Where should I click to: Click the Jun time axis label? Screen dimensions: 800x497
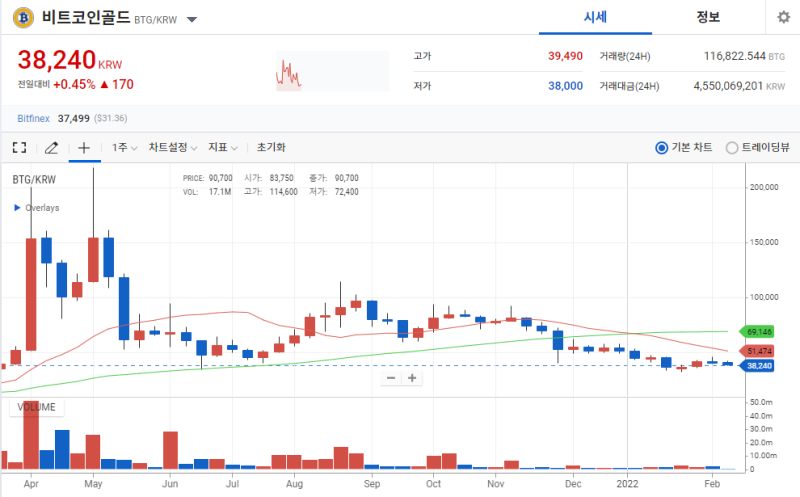click(170, 484)
